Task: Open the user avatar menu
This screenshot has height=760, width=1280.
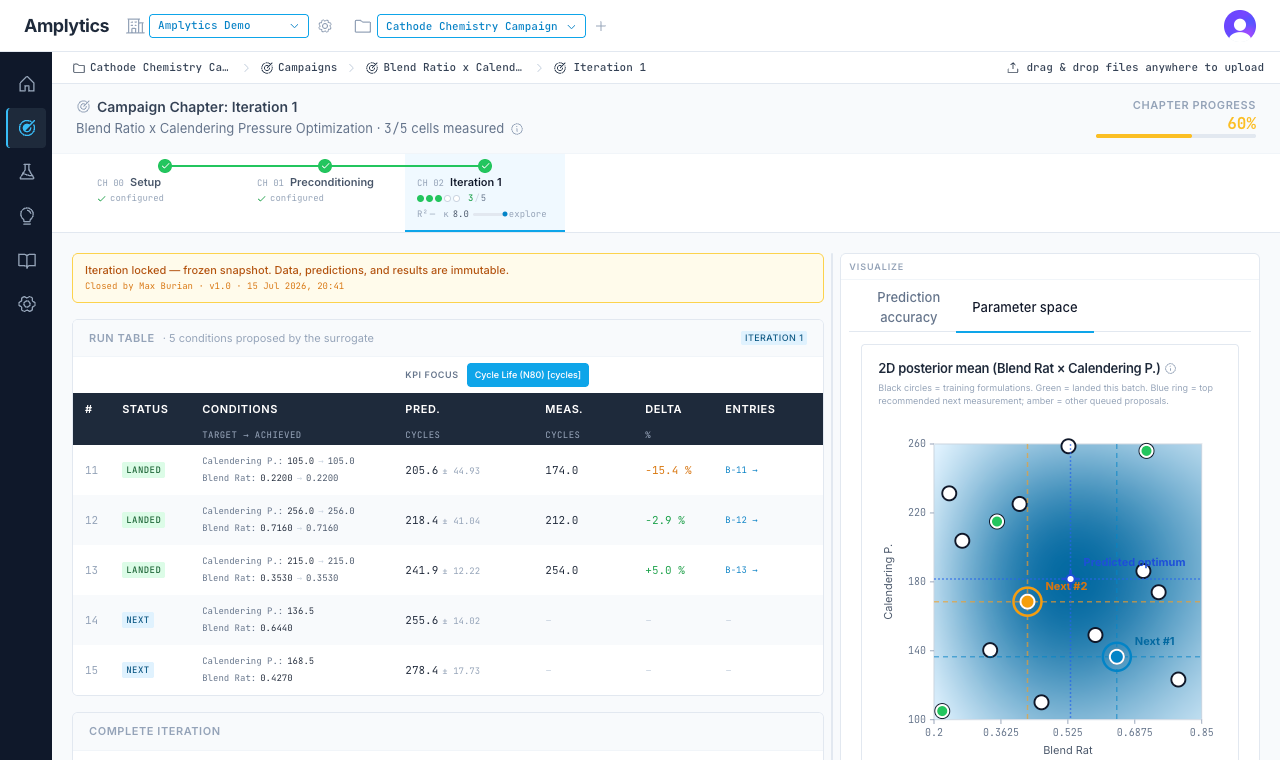Action: pyautogui.click(x=1240, y=26)
